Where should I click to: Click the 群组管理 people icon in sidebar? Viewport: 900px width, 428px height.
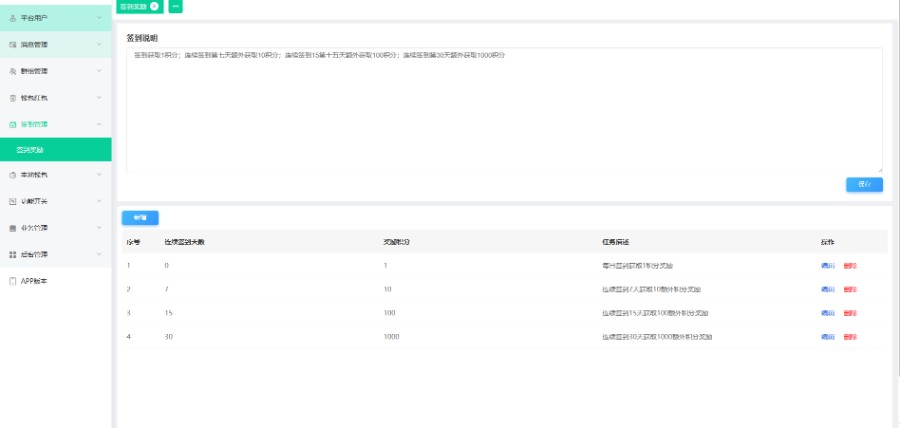click(13, 71)
